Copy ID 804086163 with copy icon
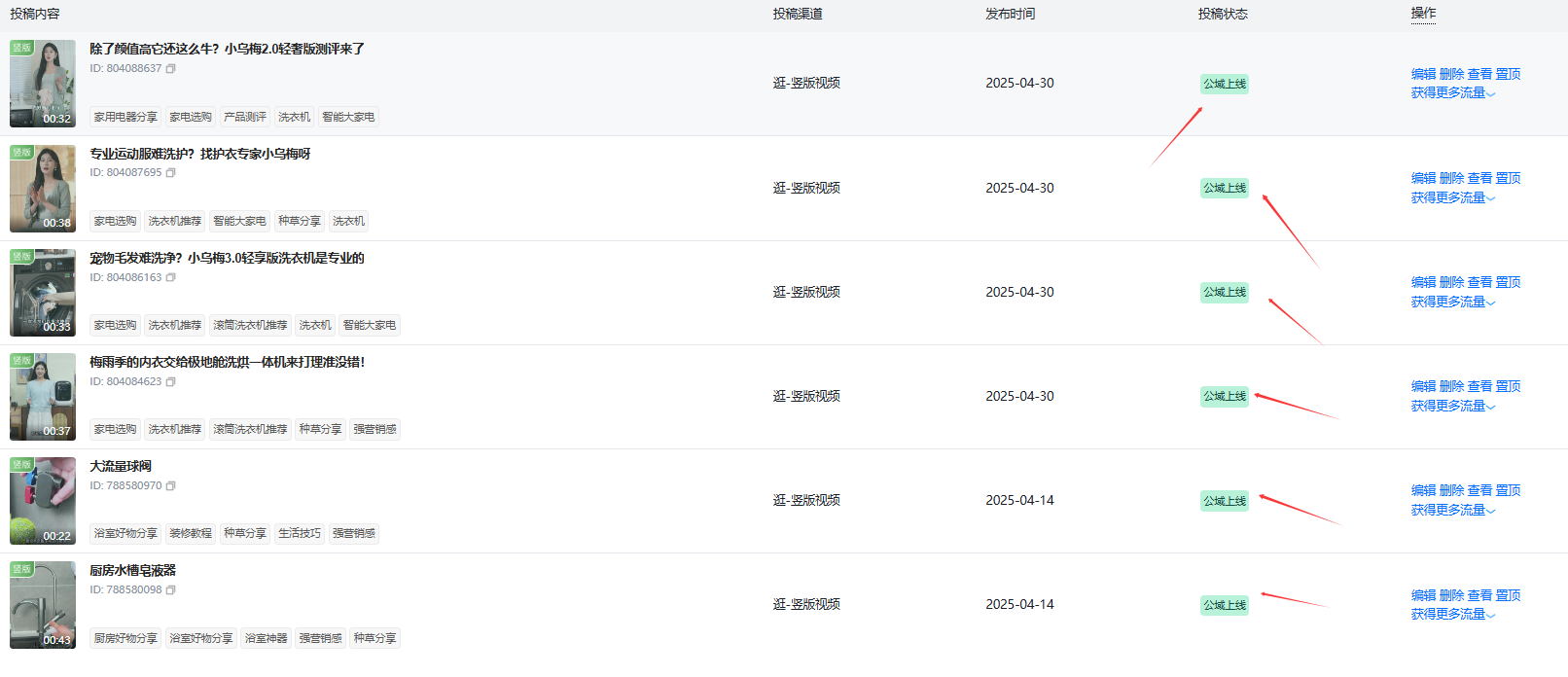1568x677 pixels. pyautogui.click(x=171, y=278)
